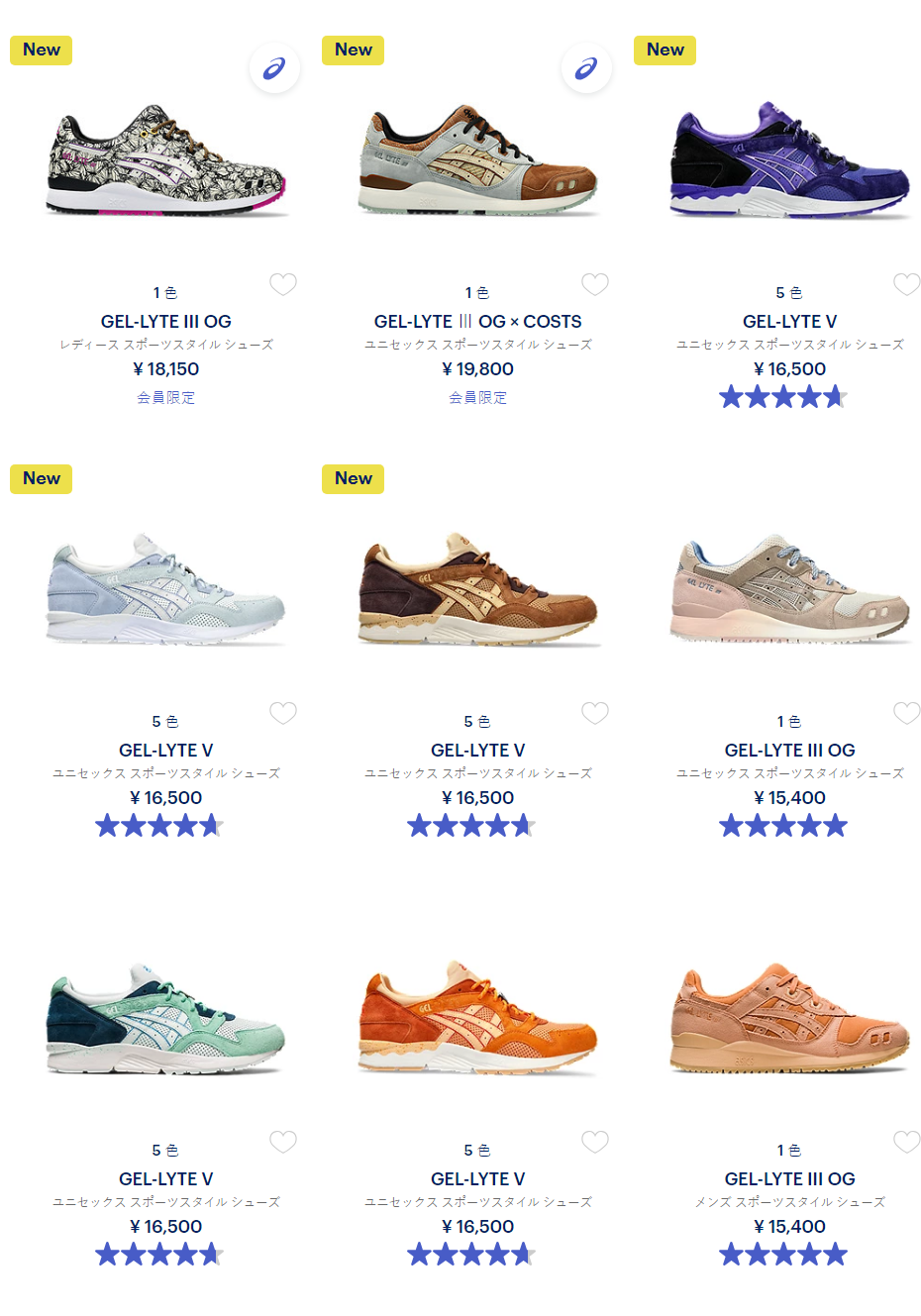
Task: Add purple GEL-LYTE V to favorites
Action: 907,284
